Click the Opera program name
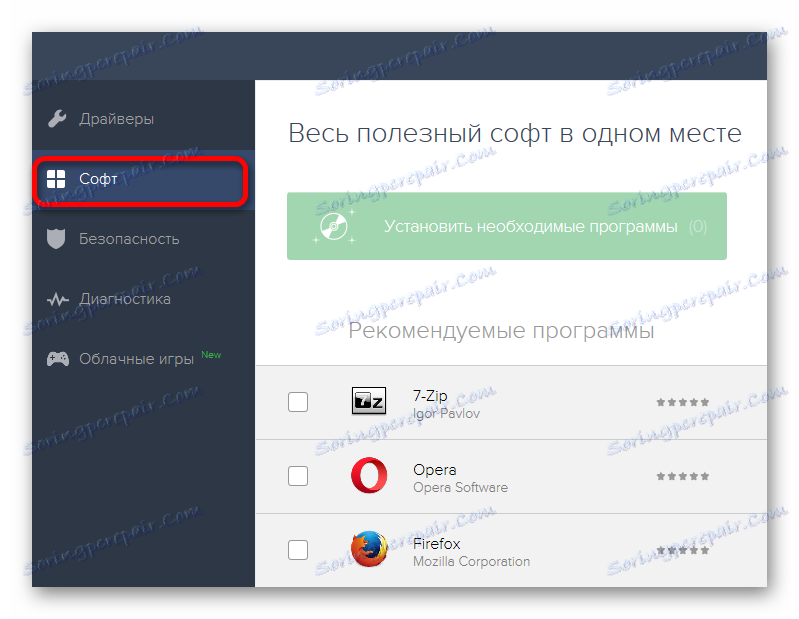799x619 pixels. (435, 470)
